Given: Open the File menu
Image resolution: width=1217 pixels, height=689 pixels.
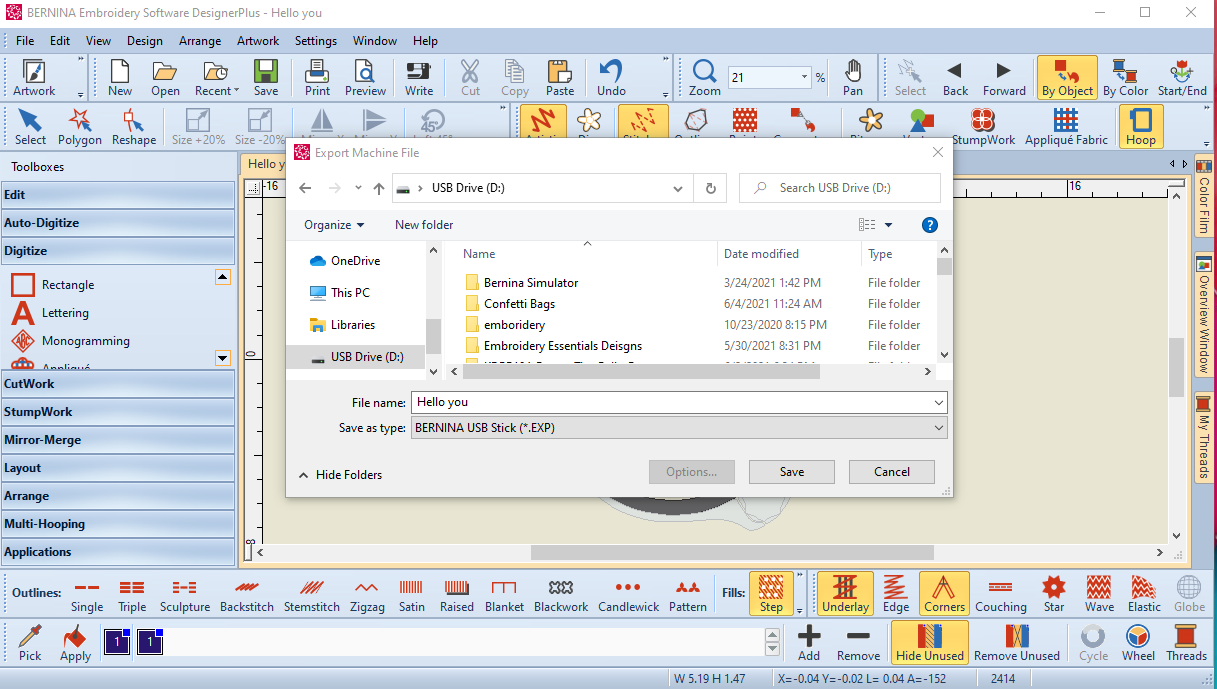Looking at the screenshot, I should pos(25,41).
